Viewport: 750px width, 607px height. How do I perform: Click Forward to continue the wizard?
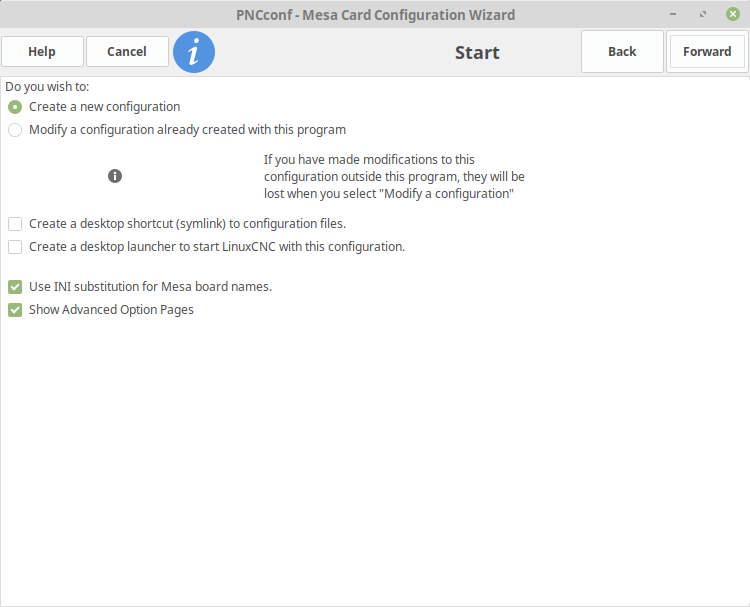707,52
